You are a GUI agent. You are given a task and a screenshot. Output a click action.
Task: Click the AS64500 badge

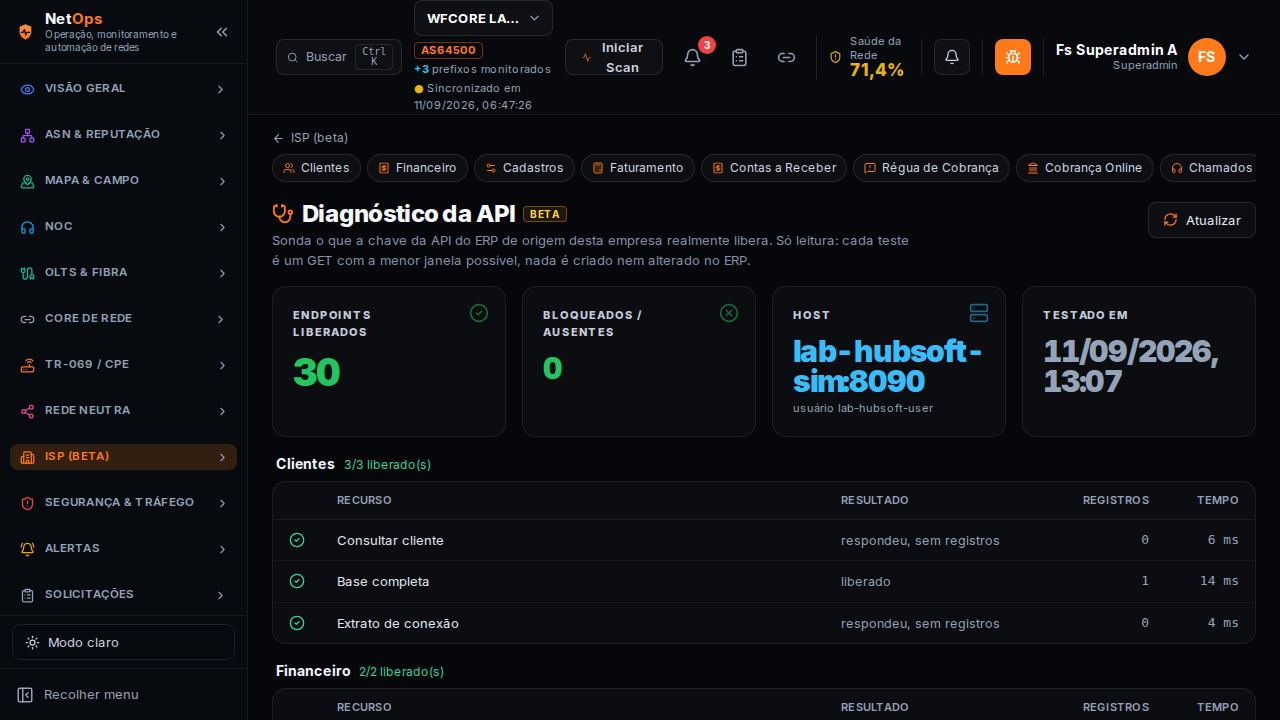point(449,50)
